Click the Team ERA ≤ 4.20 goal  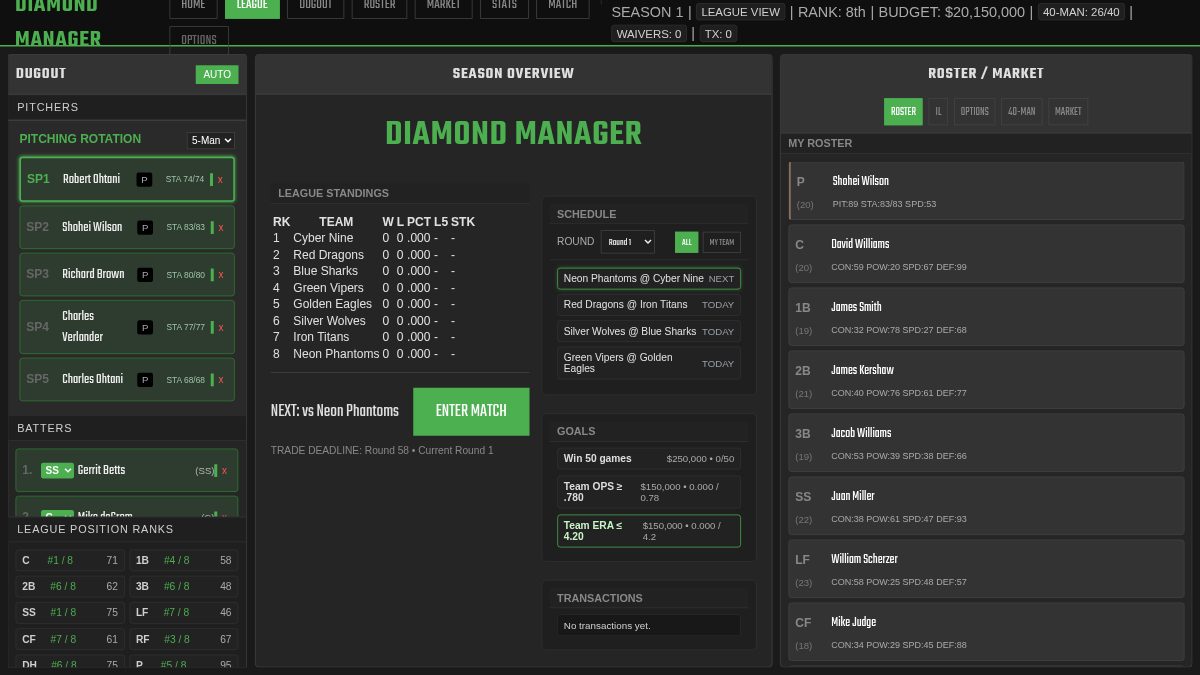pyautogui.click(x=649, y=531)
